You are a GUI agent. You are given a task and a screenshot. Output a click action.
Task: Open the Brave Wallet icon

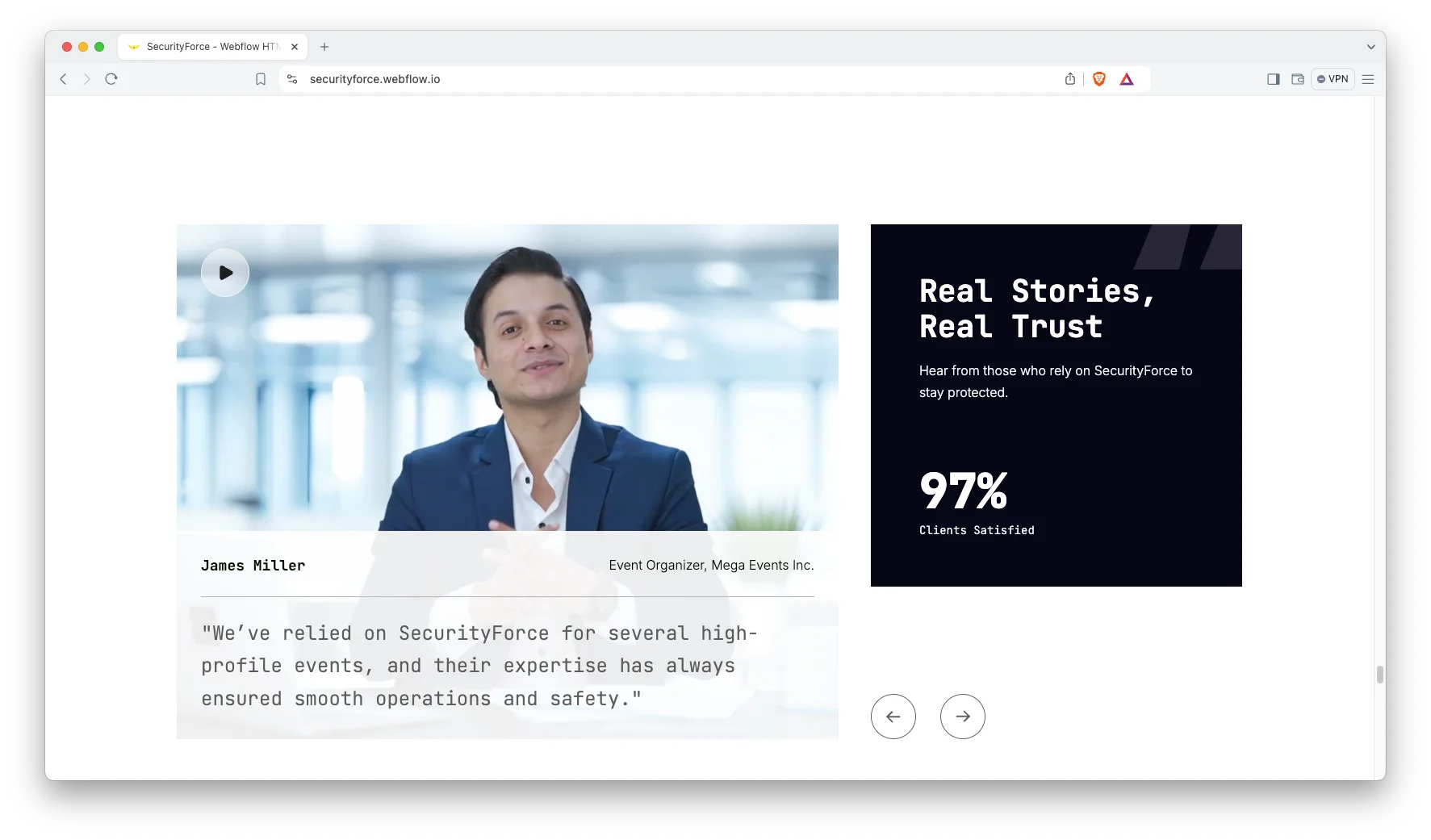click(x=1298, y=79)
